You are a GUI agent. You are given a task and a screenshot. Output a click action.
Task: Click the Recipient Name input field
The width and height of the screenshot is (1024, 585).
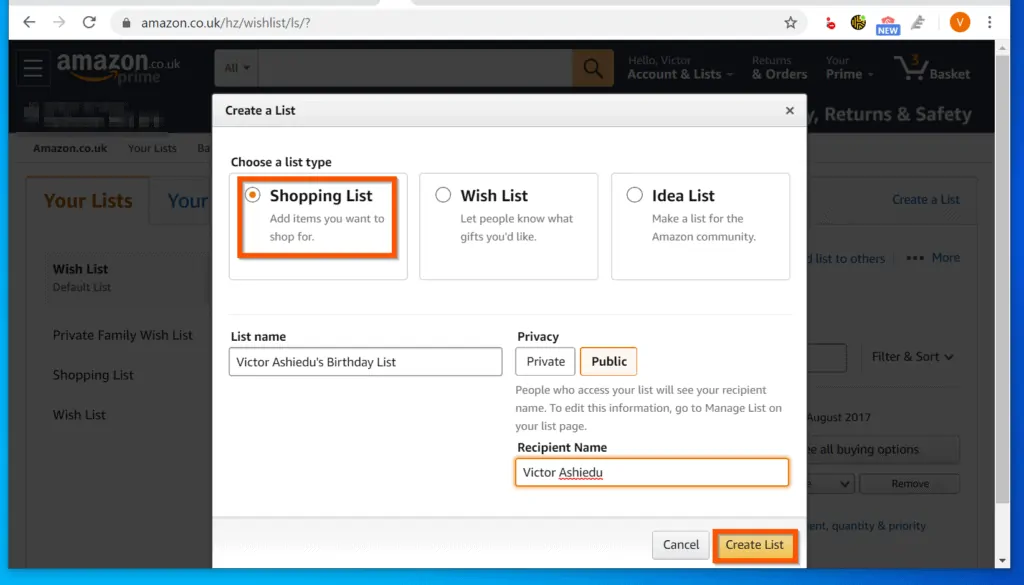[x=652, y=473]
